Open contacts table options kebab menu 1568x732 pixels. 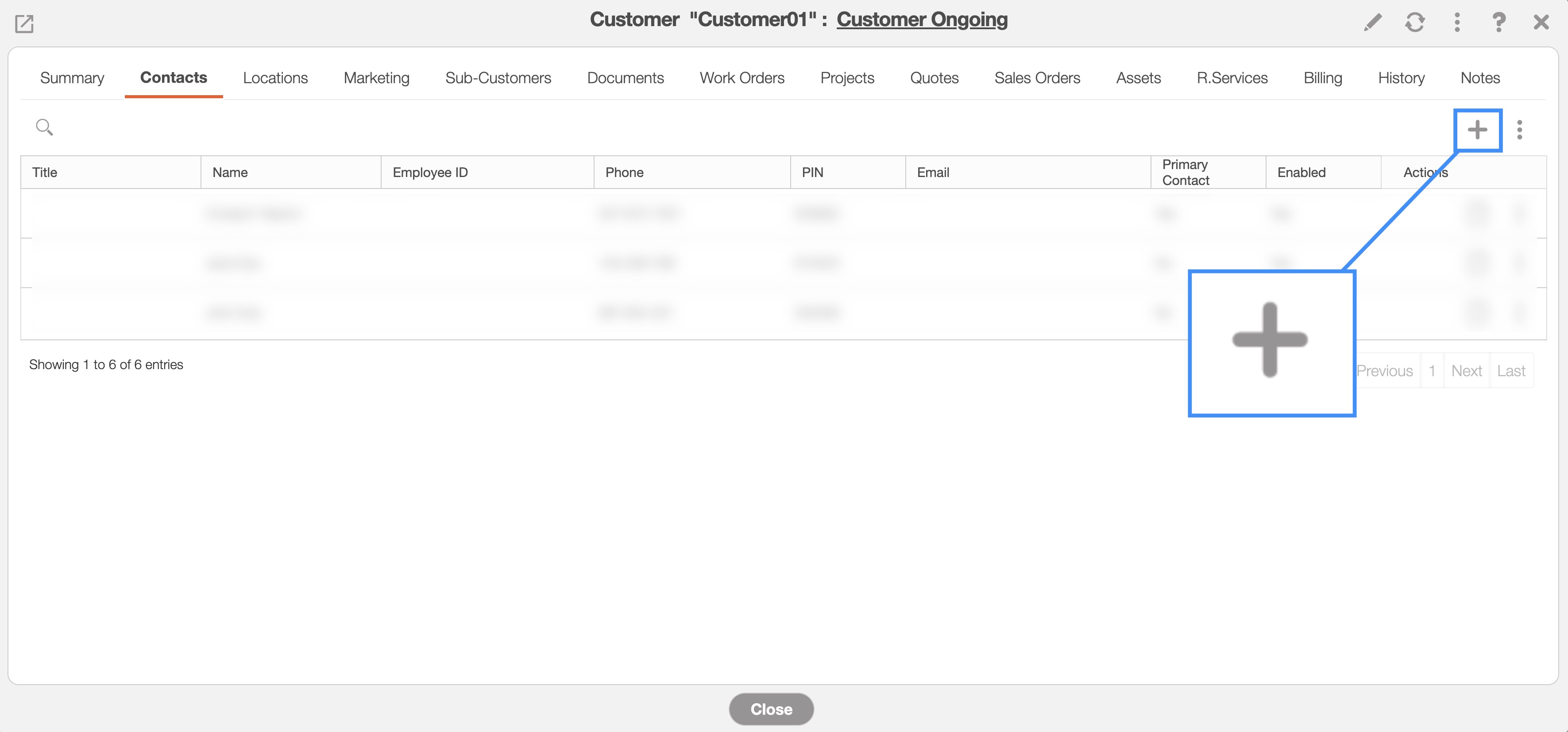1519,130
